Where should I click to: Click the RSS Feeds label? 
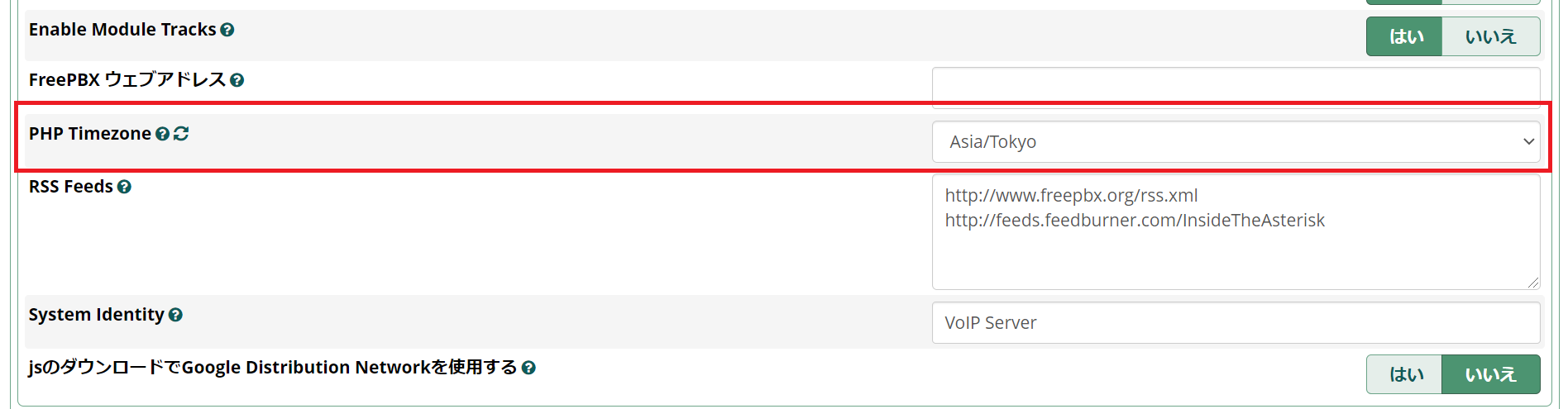point(71,187)
